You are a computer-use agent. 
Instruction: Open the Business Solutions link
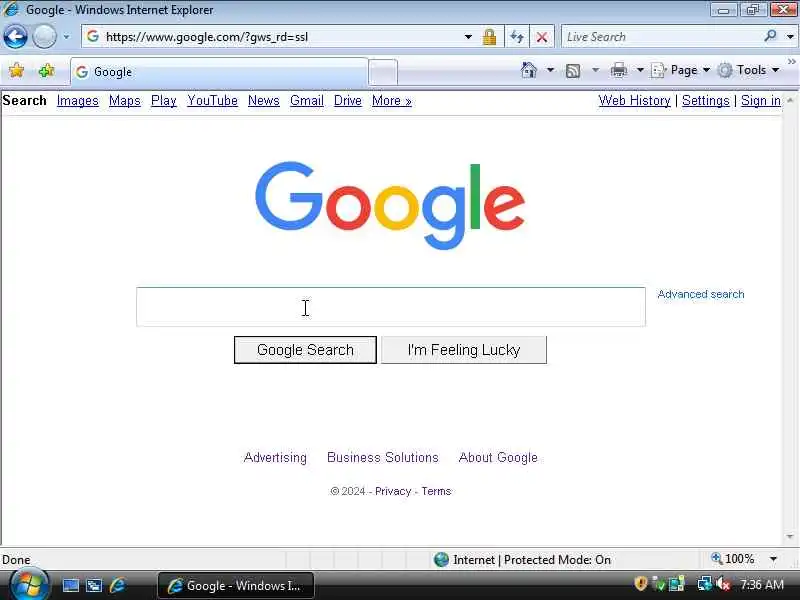coord(383,457)
